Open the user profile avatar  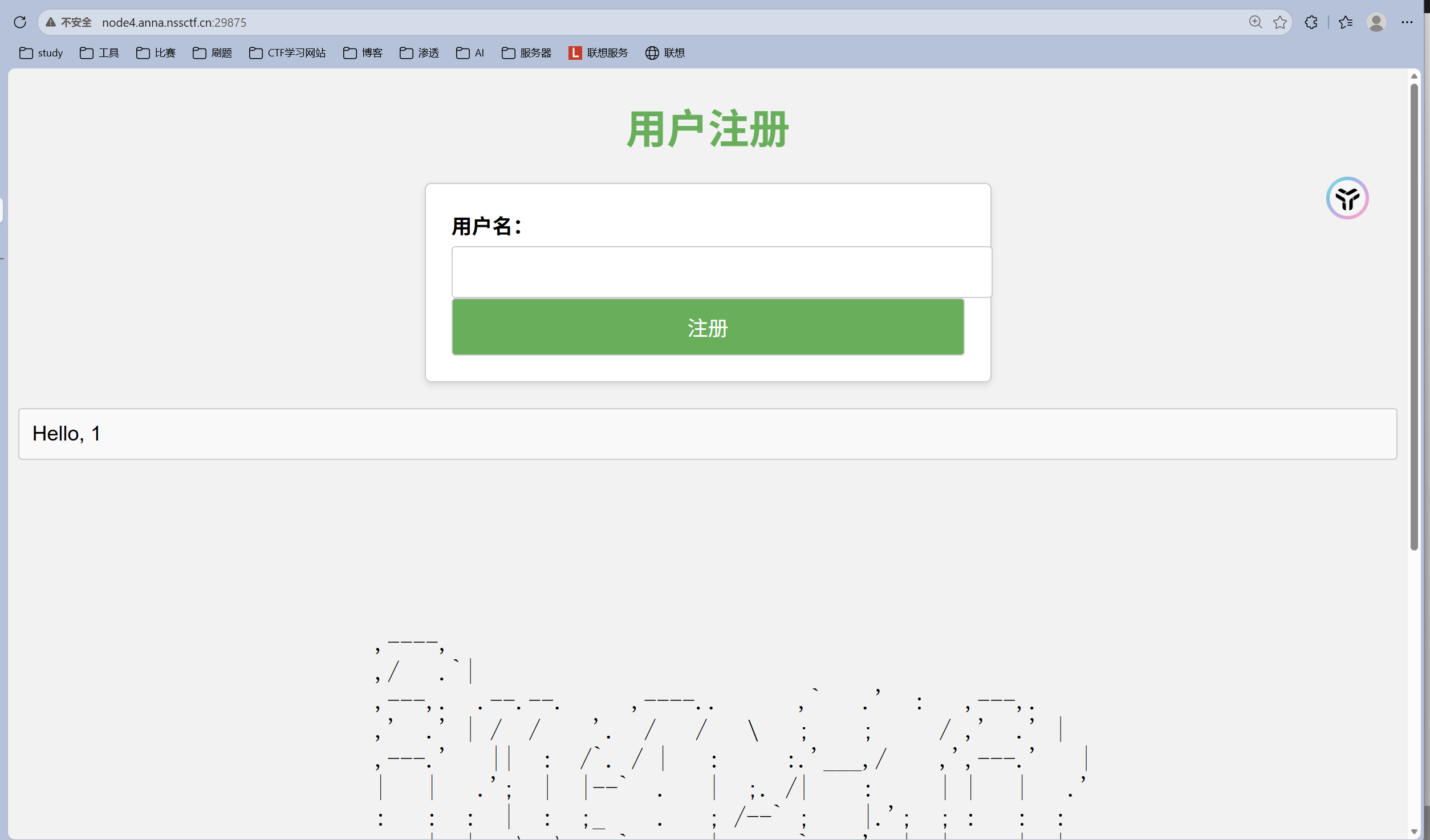pos(1376,22)
